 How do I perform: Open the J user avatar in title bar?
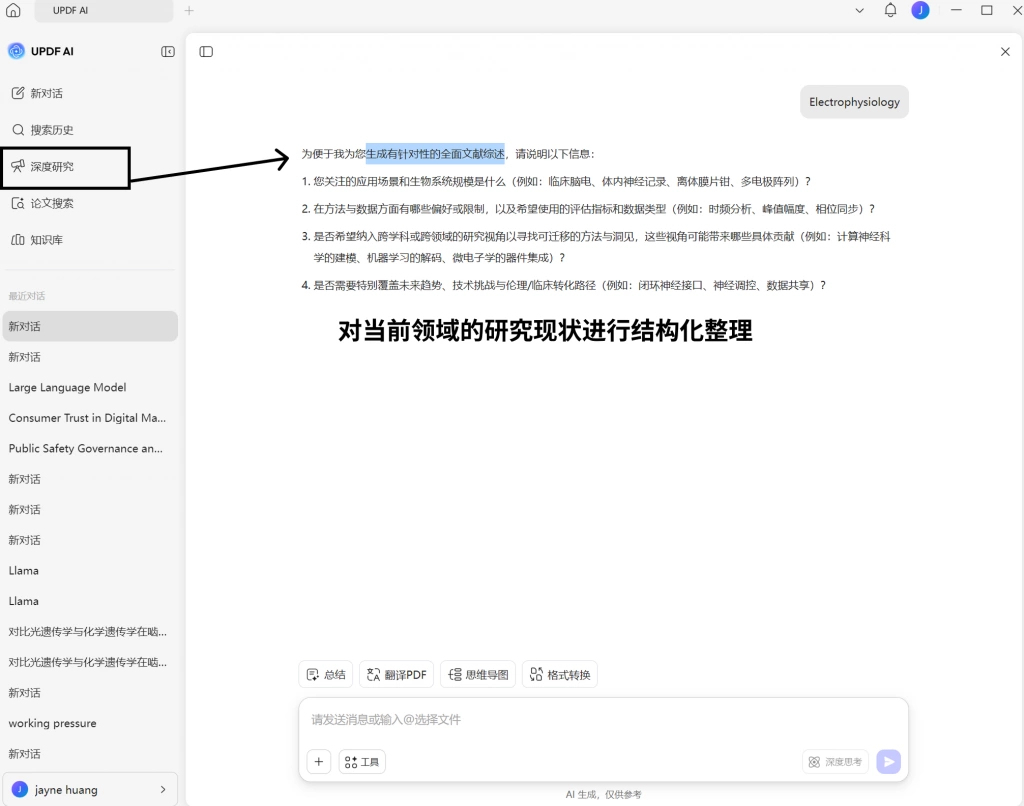[x=920, y=10]
